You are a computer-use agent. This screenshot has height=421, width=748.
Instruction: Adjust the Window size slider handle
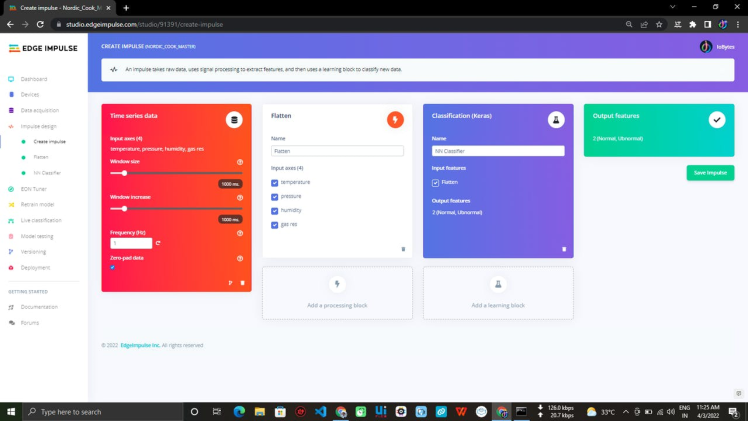(124, 173)
